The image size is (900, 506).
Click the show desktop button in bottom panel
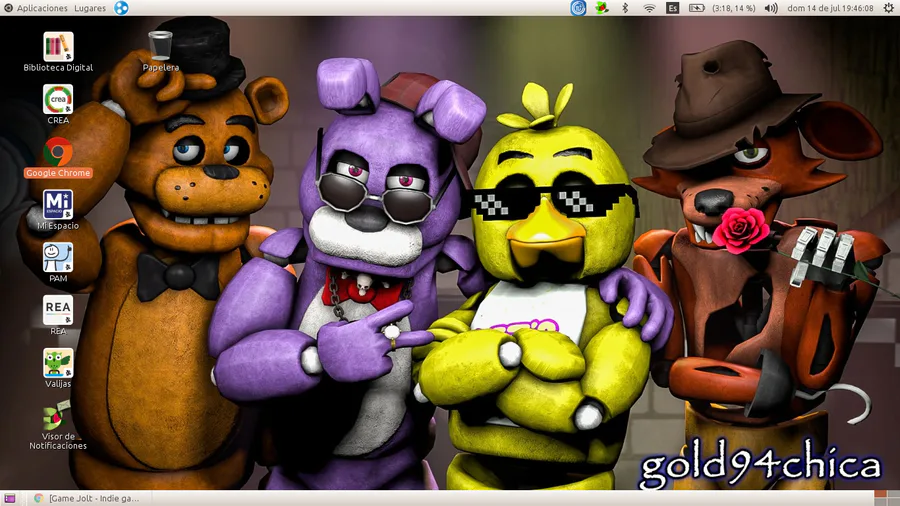(10, 498)
